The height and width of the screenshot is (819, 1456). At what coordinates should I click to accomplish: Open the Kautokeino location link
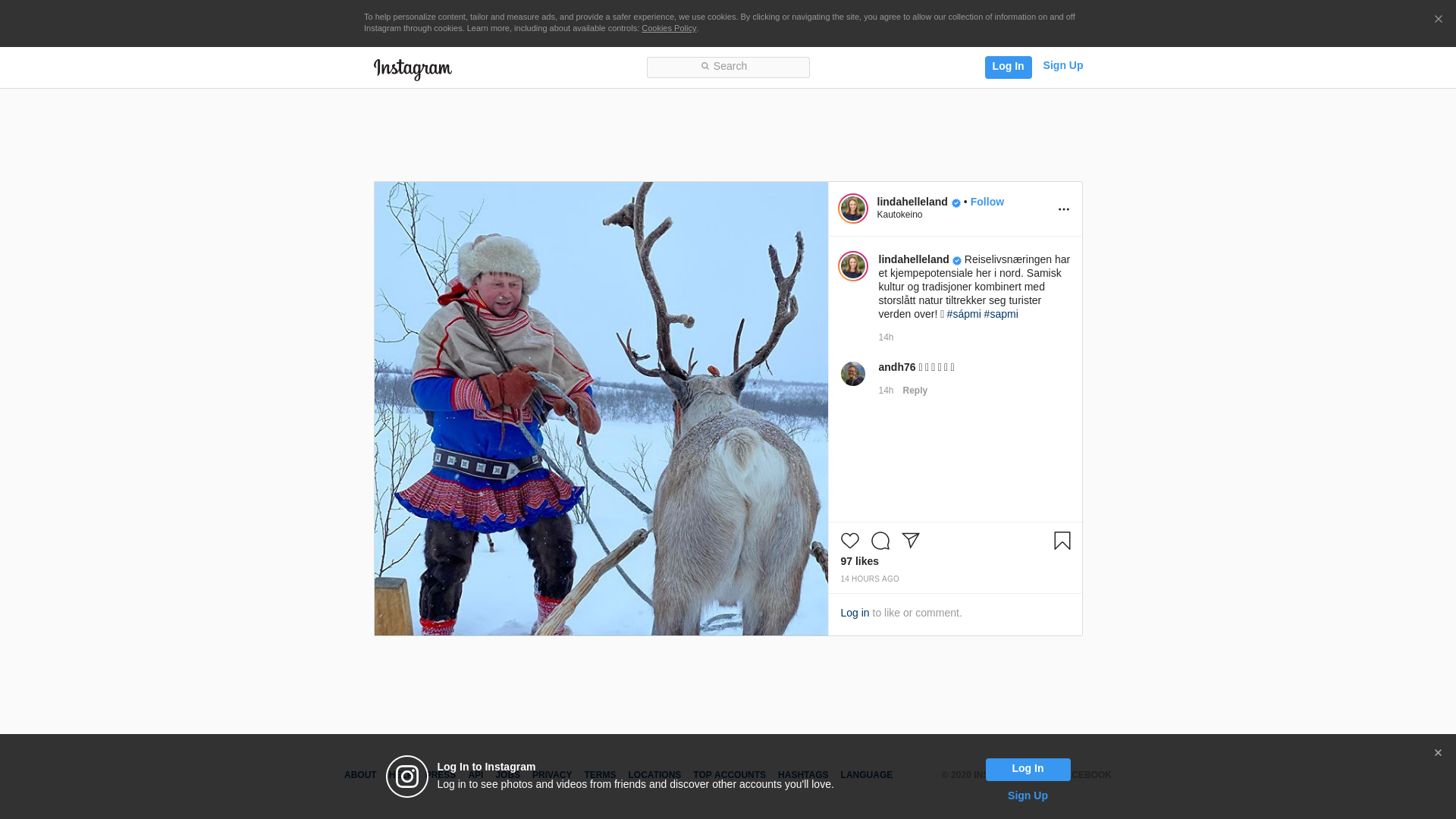[899, 215]
